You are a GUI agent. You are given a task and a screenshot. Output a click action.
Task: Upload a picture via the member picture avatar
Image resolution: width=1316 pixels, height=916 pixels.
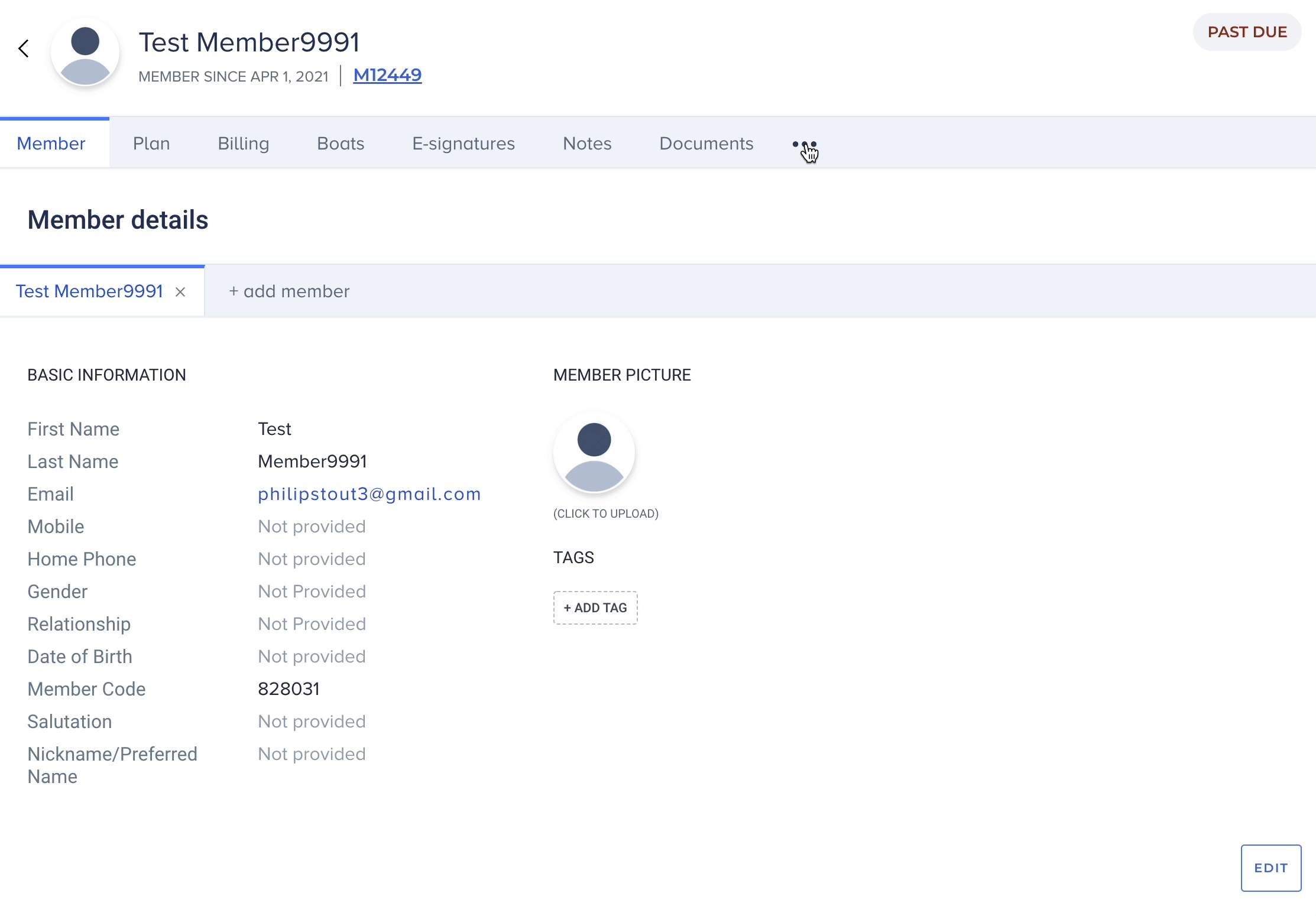[594, 453]
